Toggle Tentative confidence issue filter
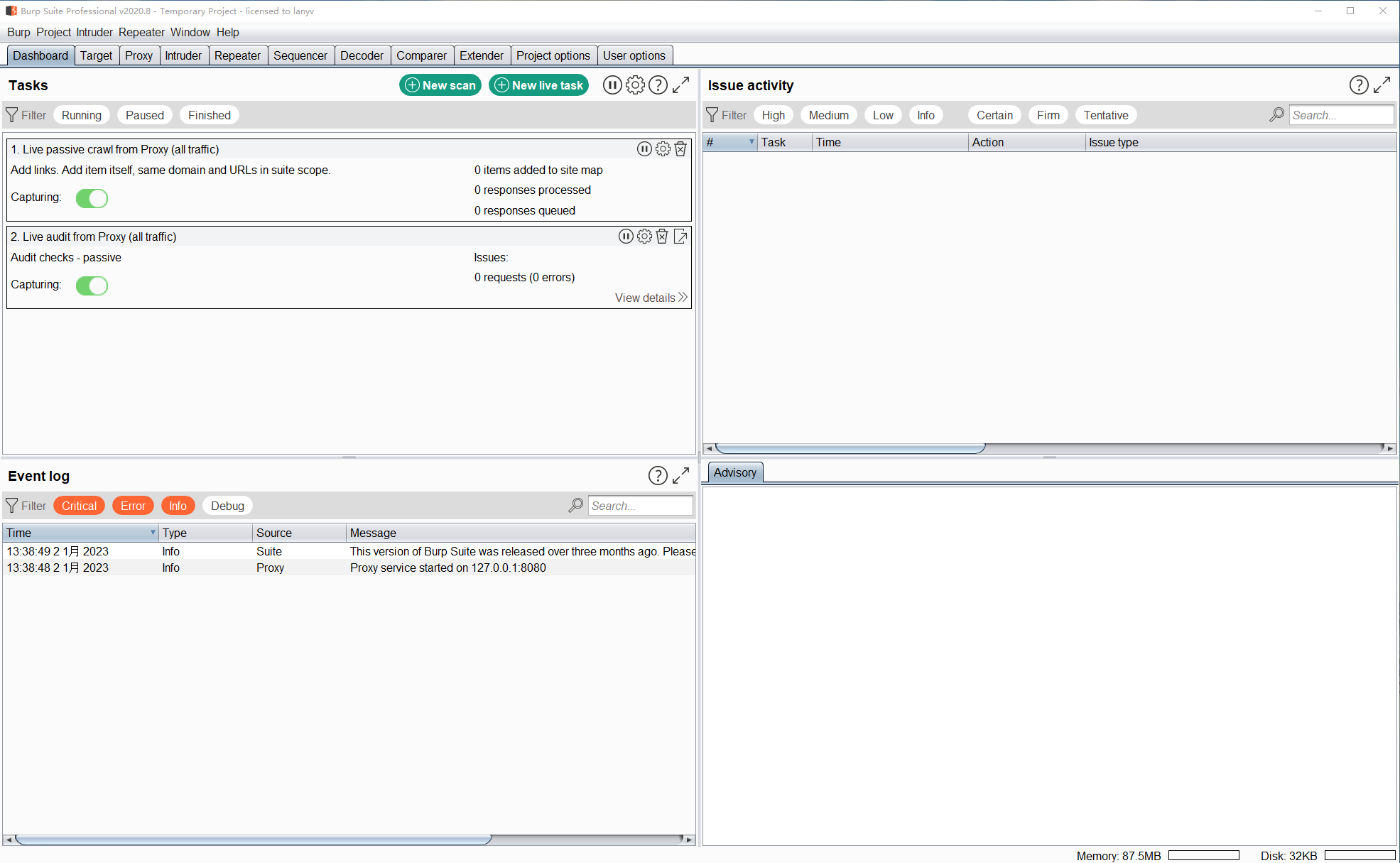Image resolution: width=1400 pixels, height=863 pixels. click(x=1106, y=115)
